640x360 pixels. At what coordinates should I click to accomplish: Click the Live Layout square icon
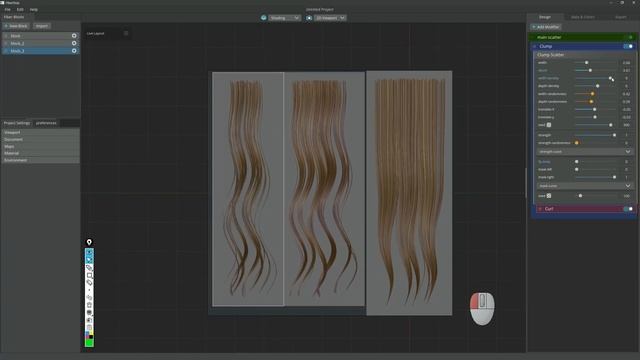(x=126, y=33)
